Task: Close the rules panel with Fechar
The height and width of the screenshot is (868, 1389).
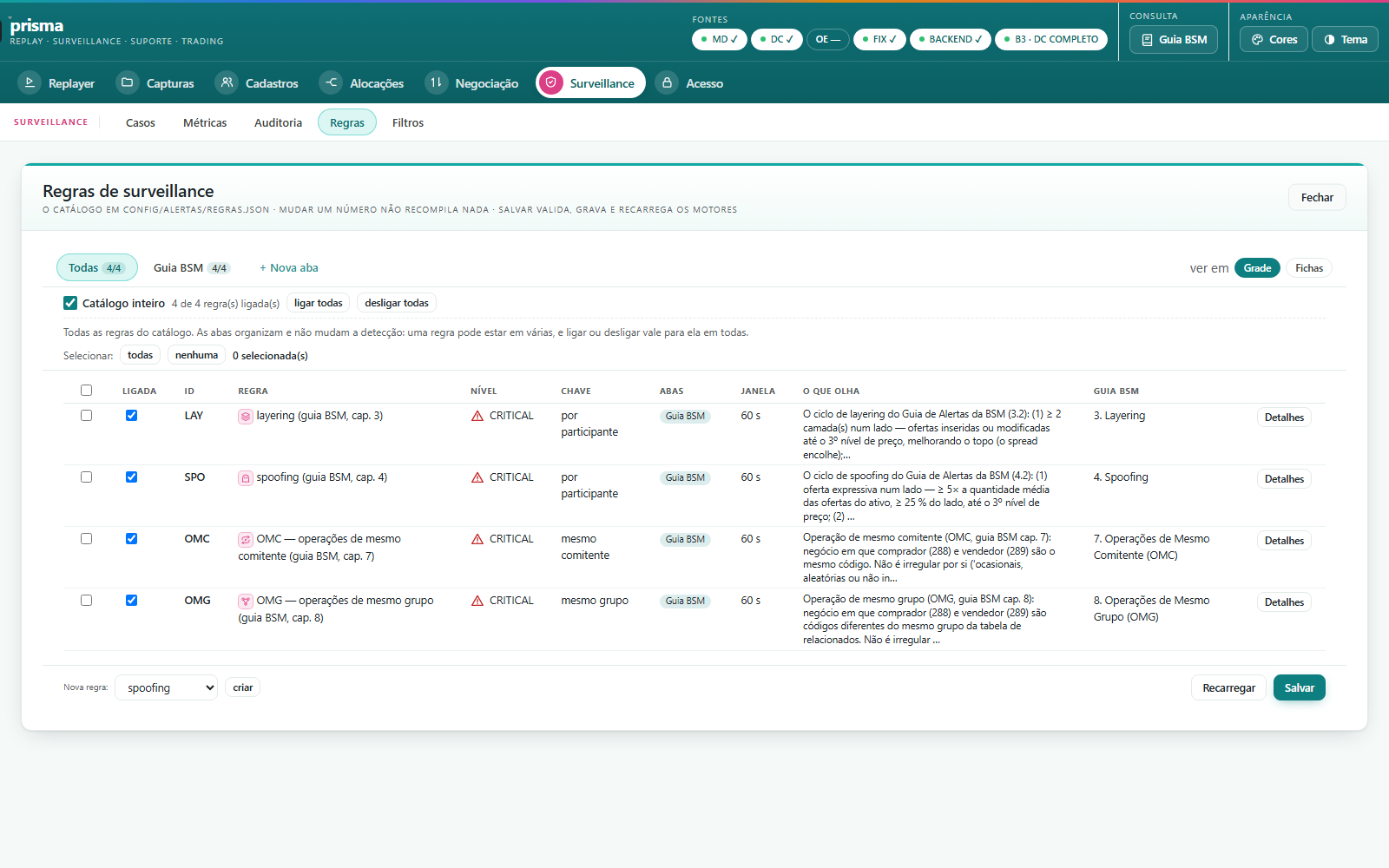Action: [1317, 197]
